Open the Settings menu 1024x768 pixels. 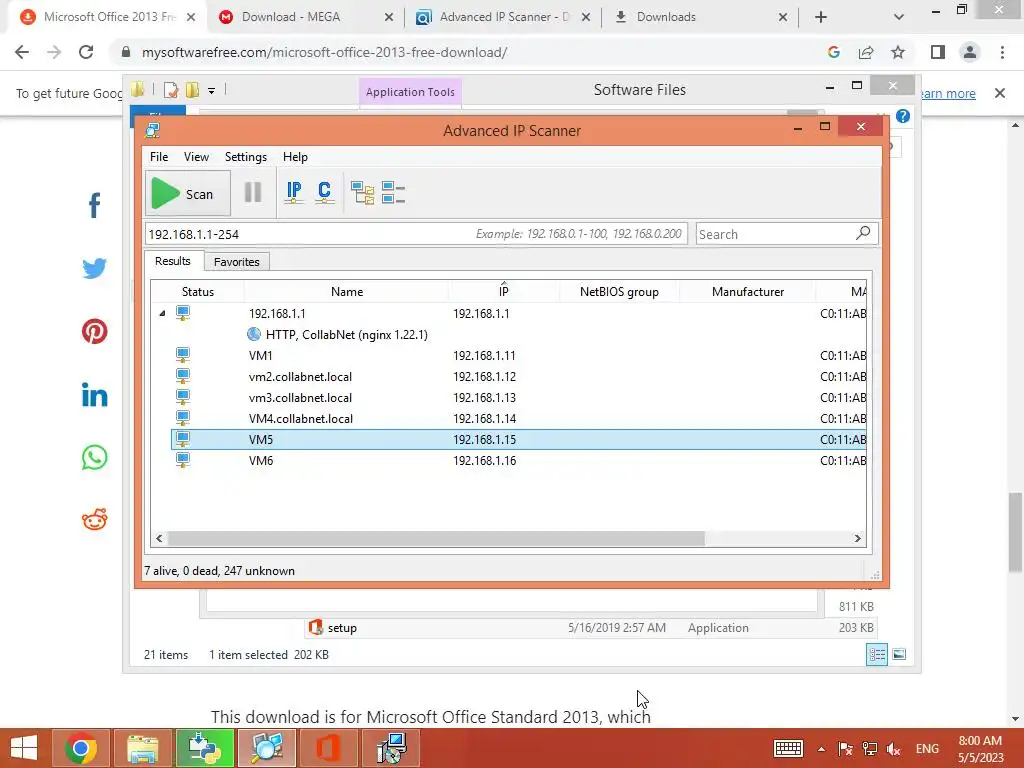point(246,157)
